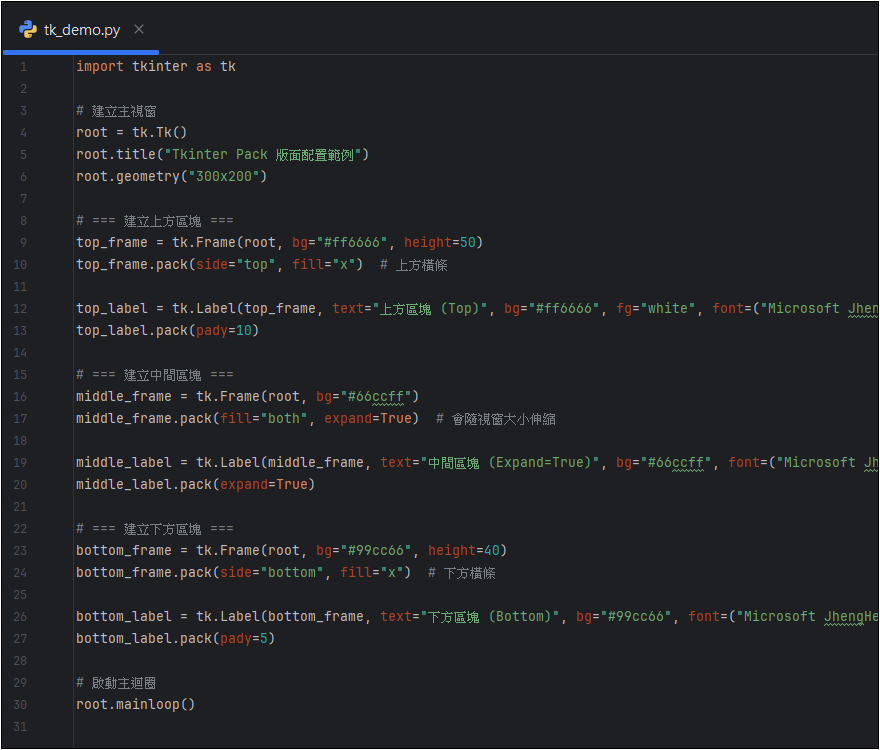The width and height of the screenshot is (880, 750).
Task: Click the Python file icon on the tk_demo.py tab
Action: point(28,29)
